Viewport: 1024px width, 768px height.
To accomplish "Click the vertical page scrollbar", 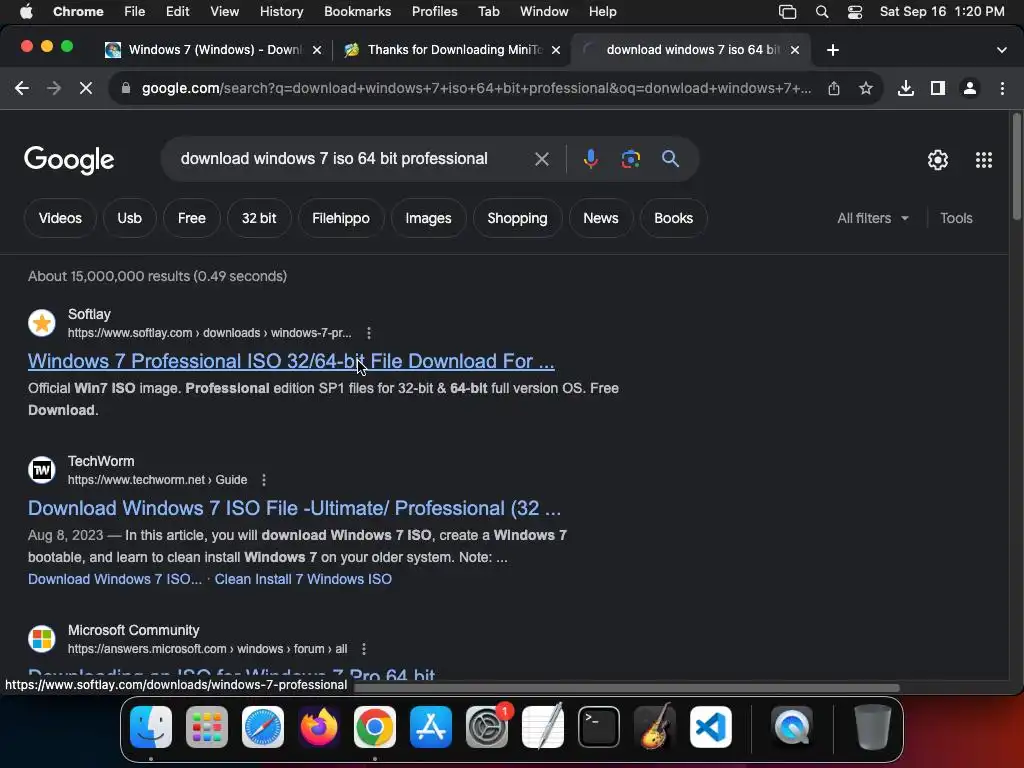I will [1016, 167].
